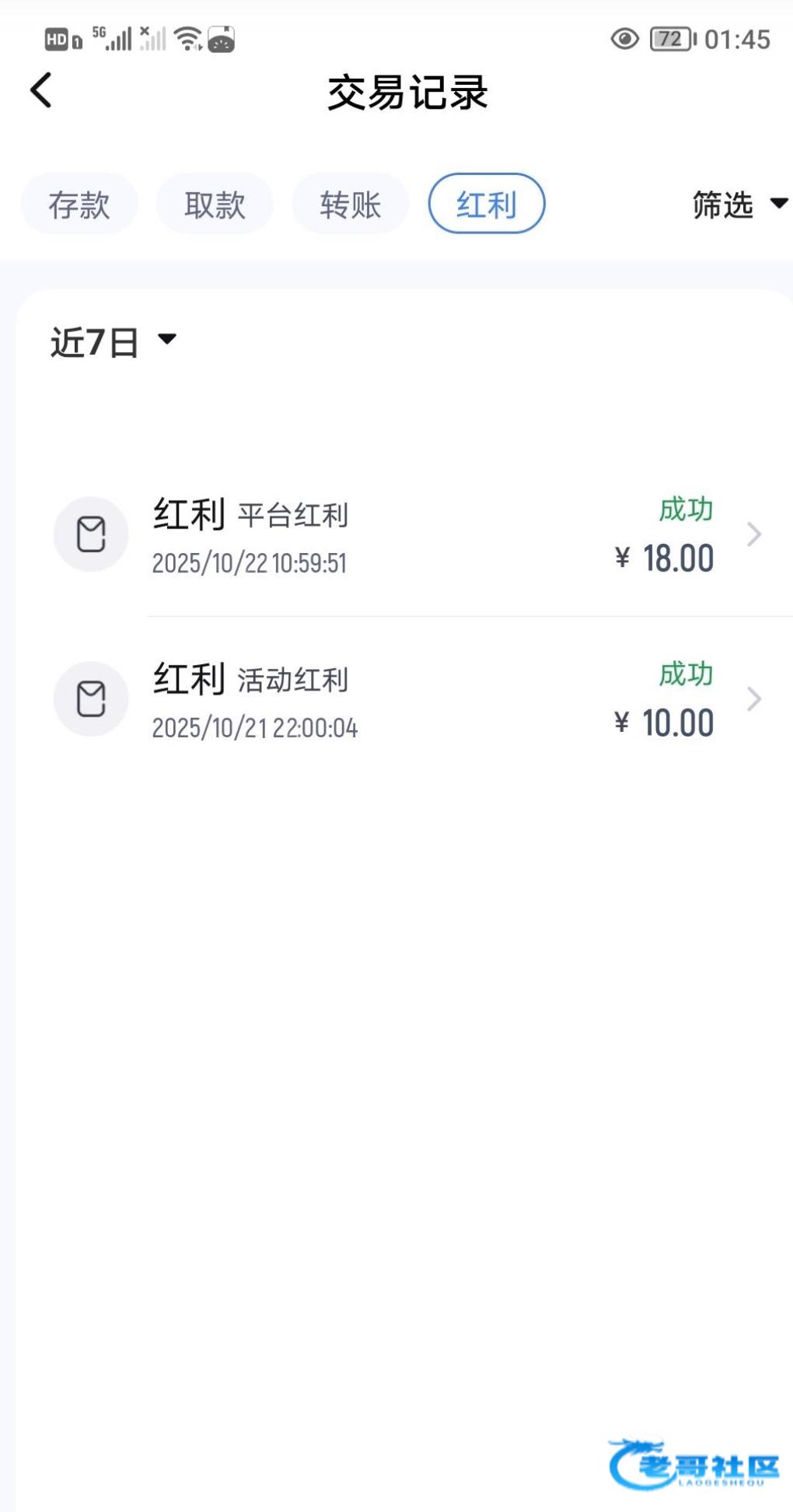Open the 活动红利 transaction record
The width and height of the screenshot is (793, 1512).
tap(389, 700)
